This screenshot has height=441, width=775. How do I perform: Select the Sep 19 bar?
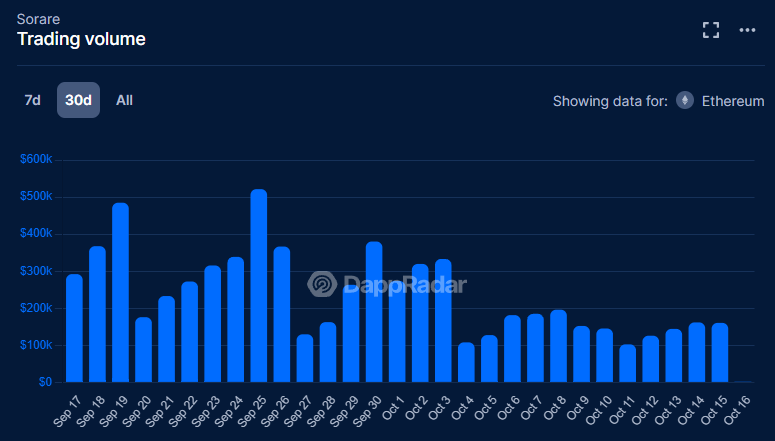pos(121,293)
